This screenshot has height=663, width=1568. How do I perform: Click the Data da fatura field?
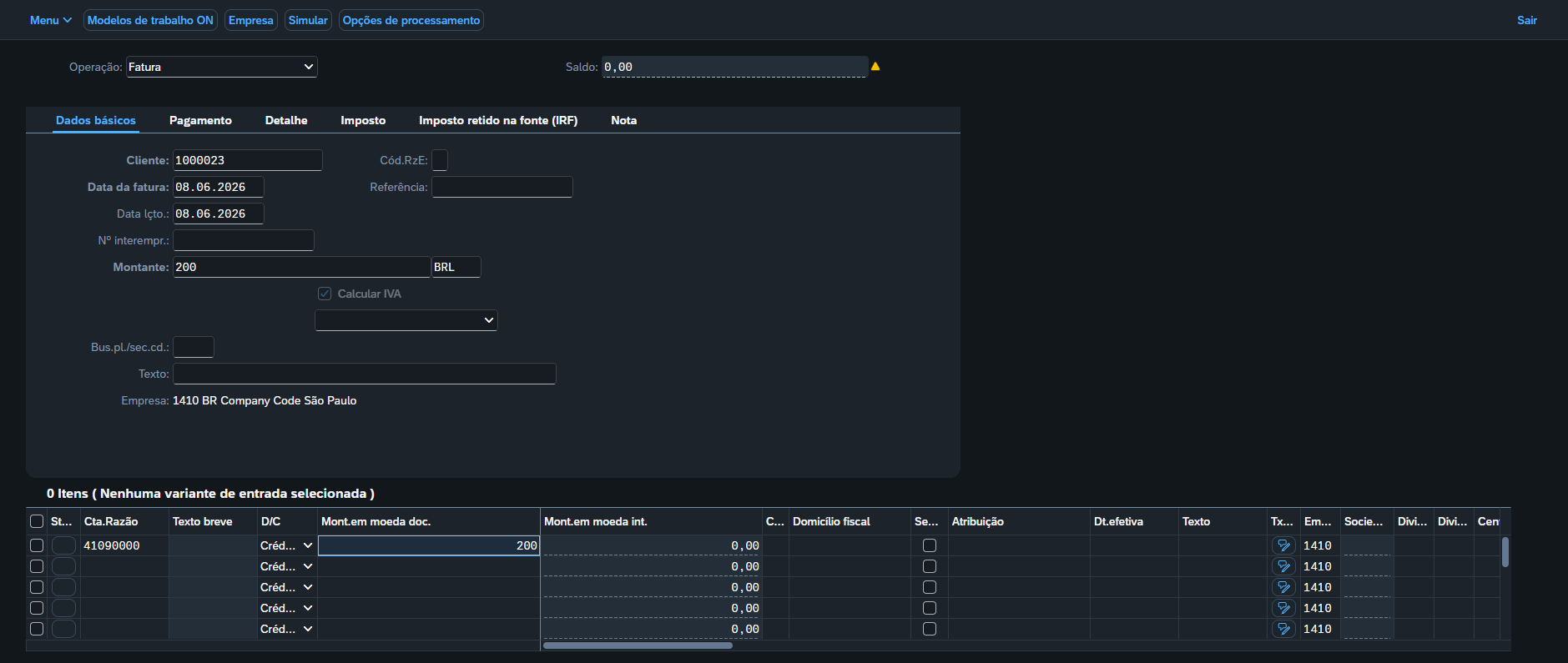[219, 187]
